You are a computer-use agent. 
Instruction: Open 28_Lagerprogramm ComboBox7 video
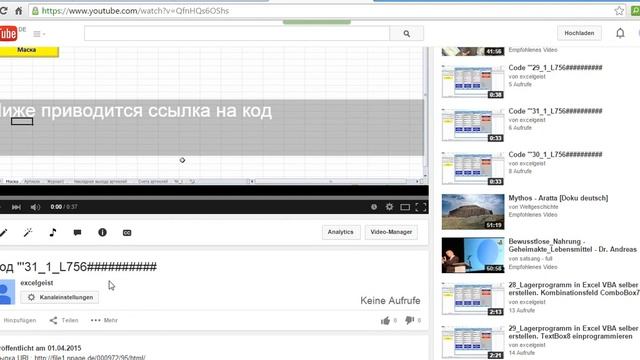(574, 289)
